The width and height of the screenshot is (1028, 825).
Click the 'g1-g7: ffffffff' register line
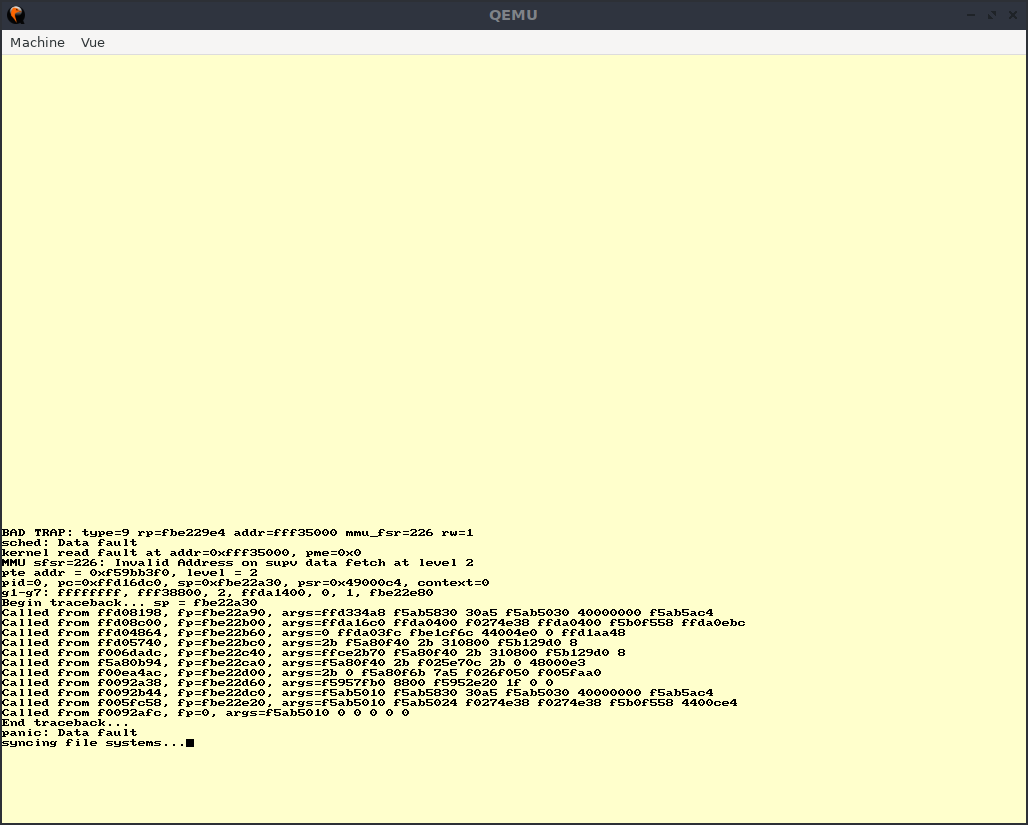[218, 593]
